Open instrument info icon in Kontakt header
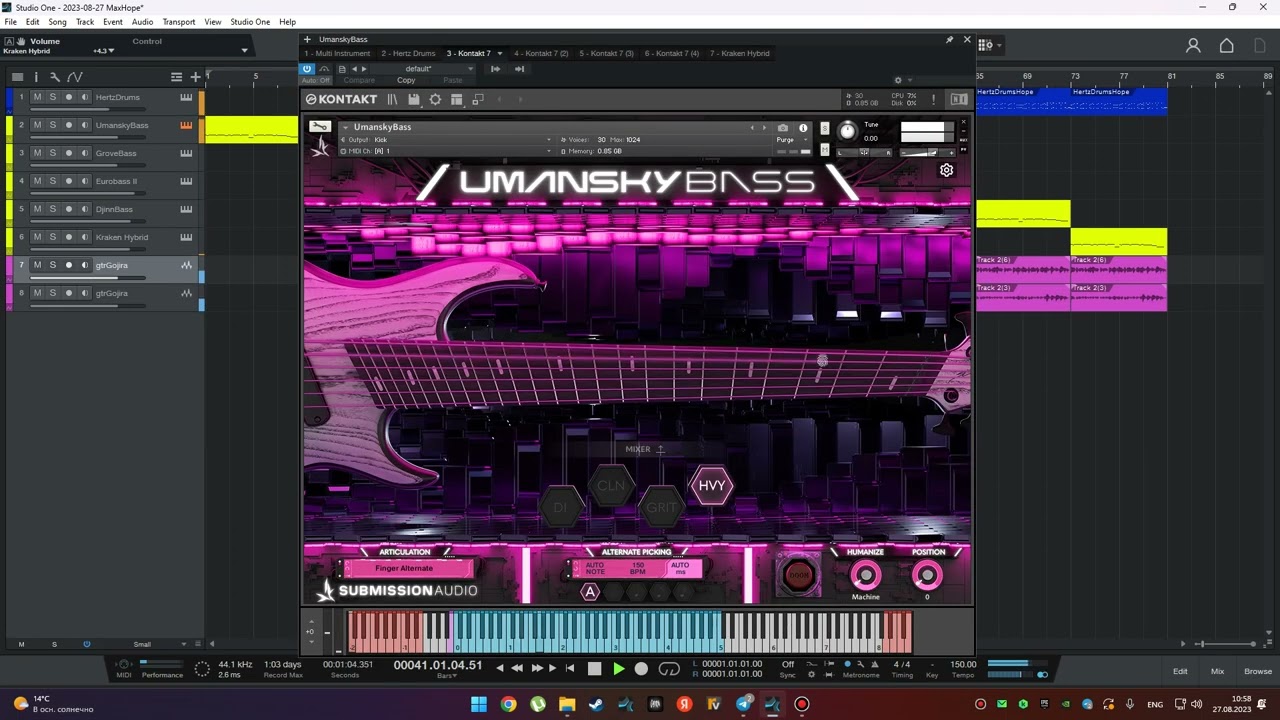The image size is (1280, 720). [802, 128]
